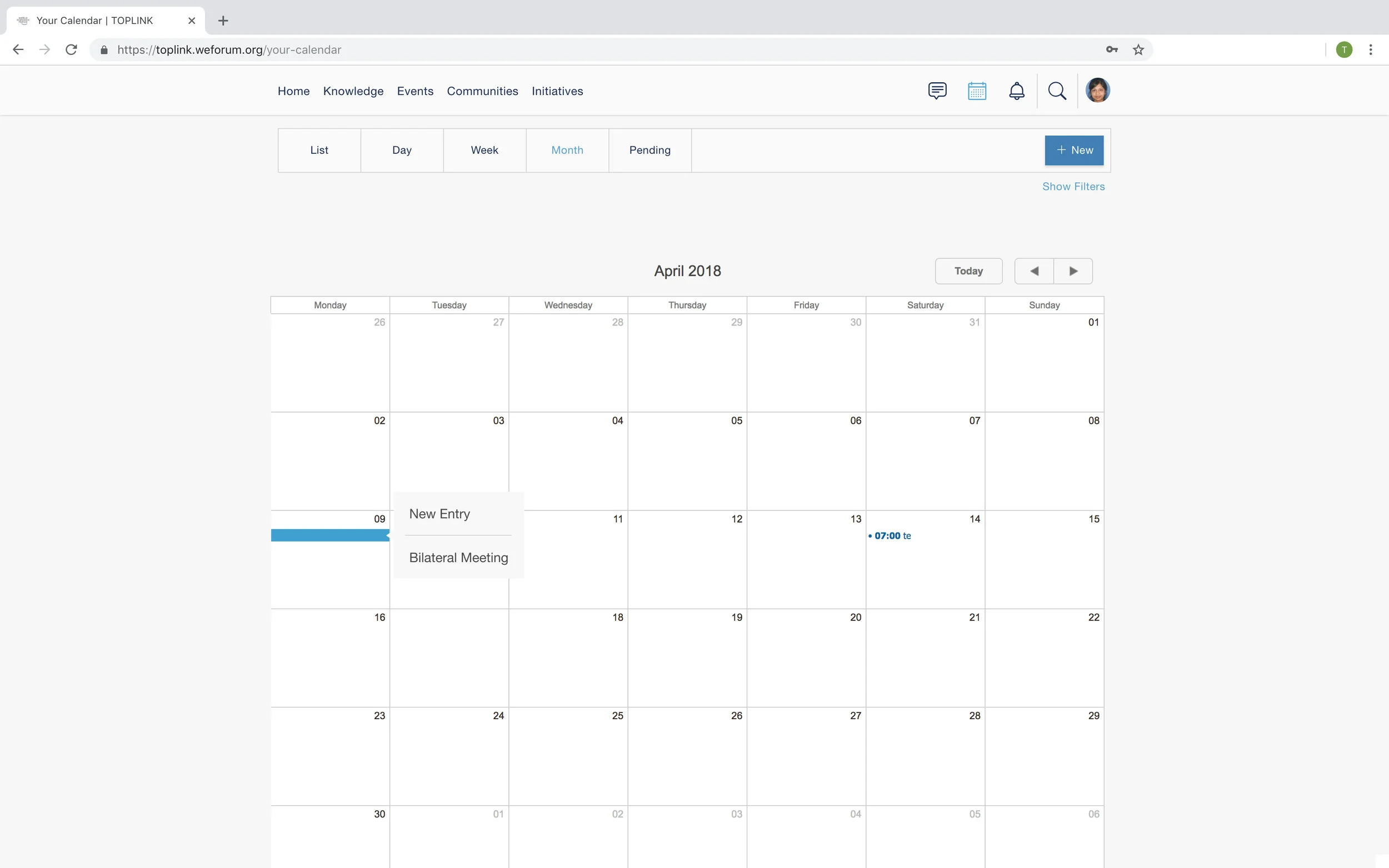The height and width of the screenshot is (868, 1389).
Task: Jump to Today
Action: point(968,271)
